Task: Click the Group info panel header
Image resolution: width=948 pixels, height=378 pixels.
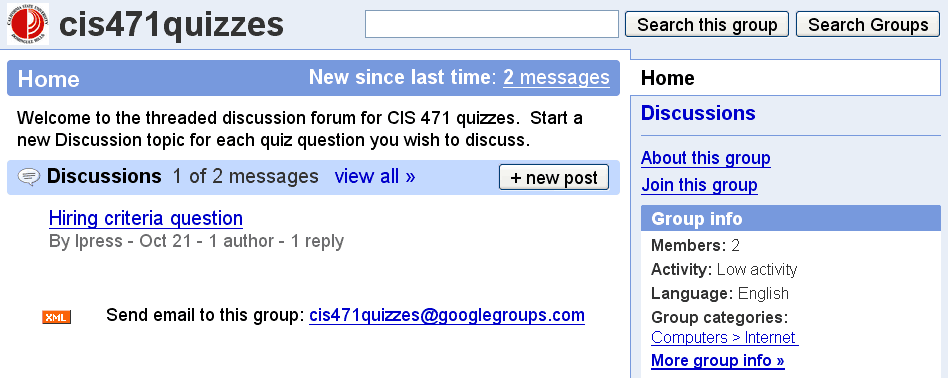Action: coord(791,218)
